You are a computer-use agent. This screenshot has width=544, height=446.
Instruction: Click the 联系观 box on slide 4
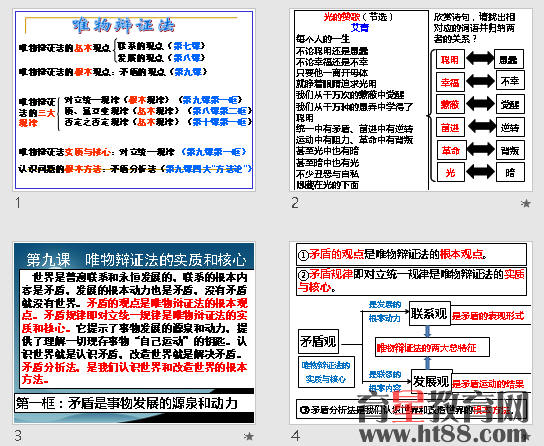tap(430, 314)
